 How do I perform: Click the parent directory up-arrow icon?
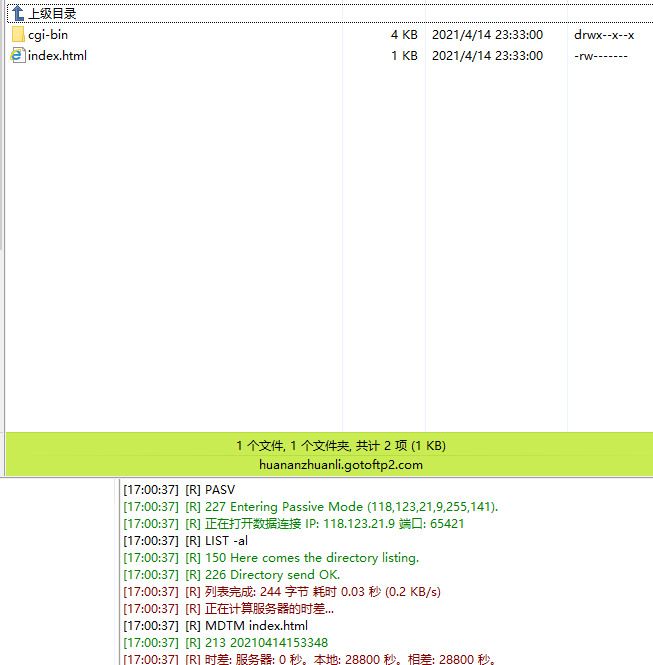point(18,13)
